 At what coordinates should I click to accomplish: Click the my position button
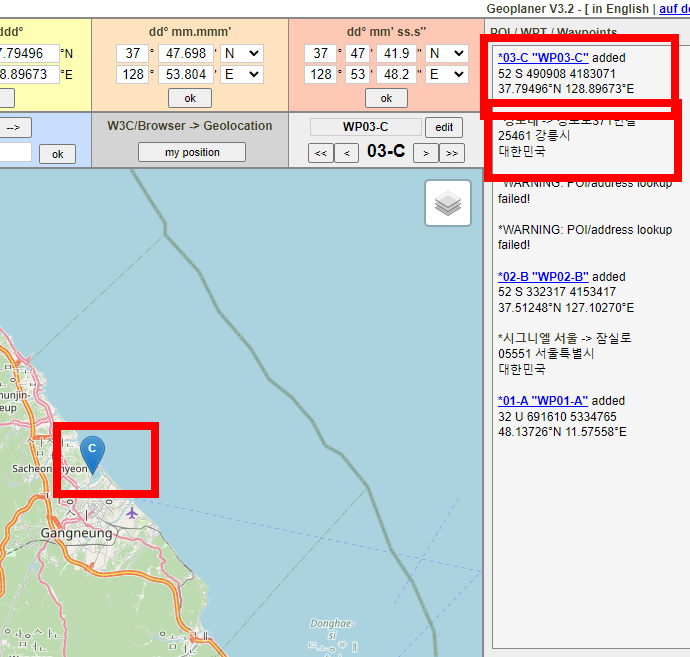tap(192, 152)
